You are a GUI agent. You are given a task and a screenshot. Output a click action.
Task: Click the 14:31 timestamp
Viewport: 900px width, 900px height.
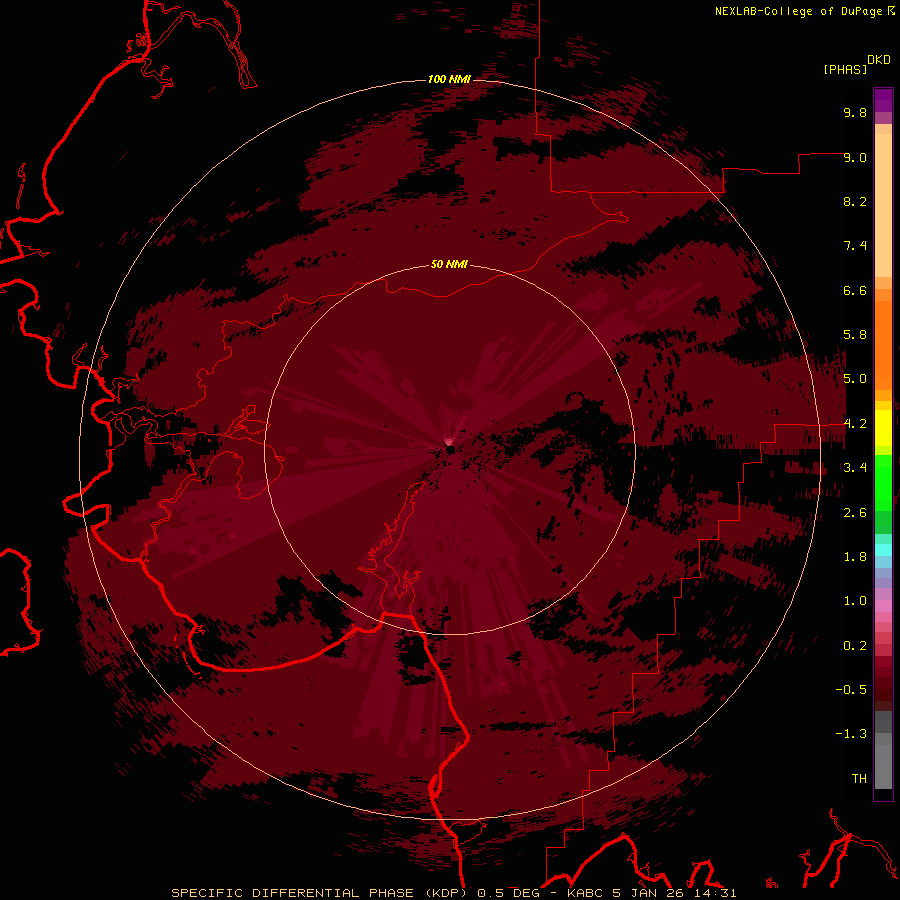715,893
